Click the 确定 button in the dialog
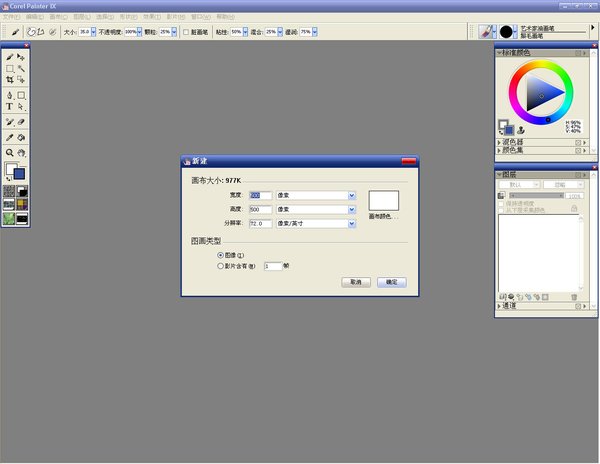The image size is (600, 464). tap(391, 282)
